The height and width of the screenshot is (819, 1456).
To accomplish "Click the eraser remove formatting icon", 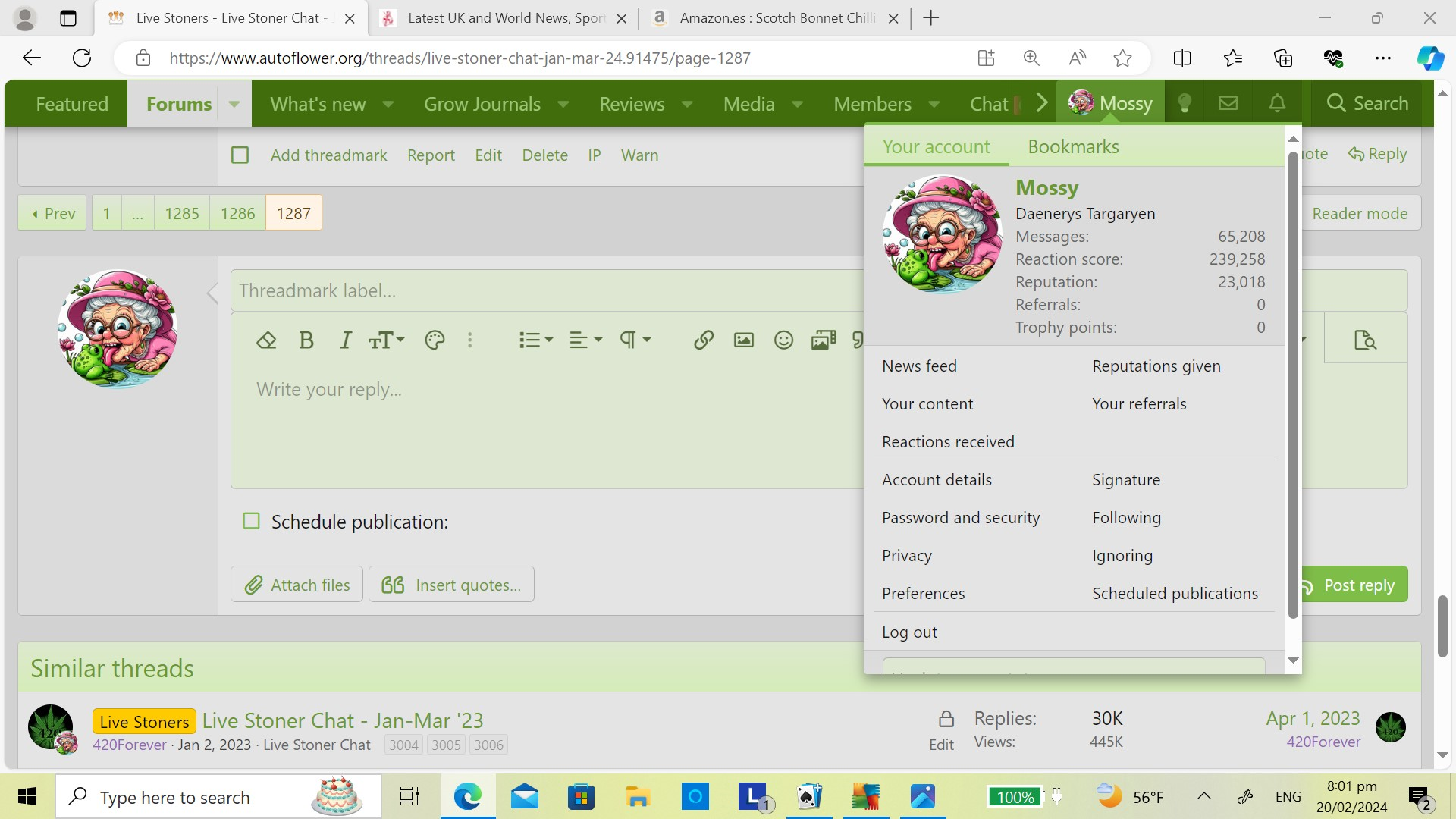I will pos(266,340).
